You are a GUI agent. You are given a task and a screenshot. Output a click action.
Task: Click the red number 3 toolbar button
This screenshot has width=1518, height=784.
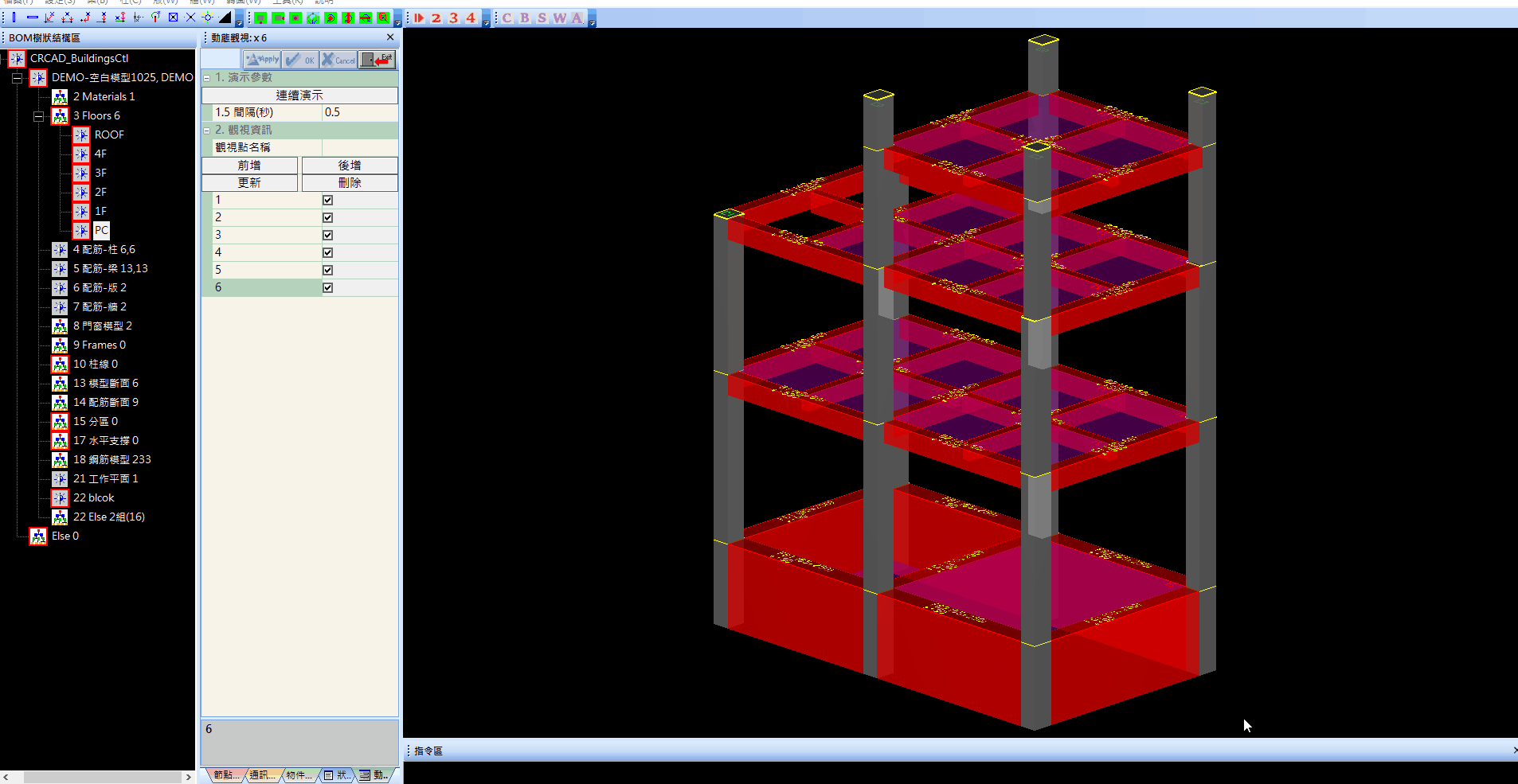tap(454, 18)
